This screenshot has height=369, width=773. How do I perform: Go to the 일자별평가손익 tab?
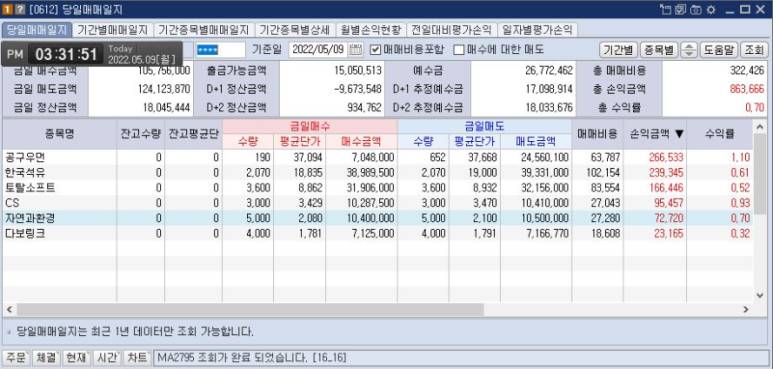pyautogui.click(x=537, y=30)
